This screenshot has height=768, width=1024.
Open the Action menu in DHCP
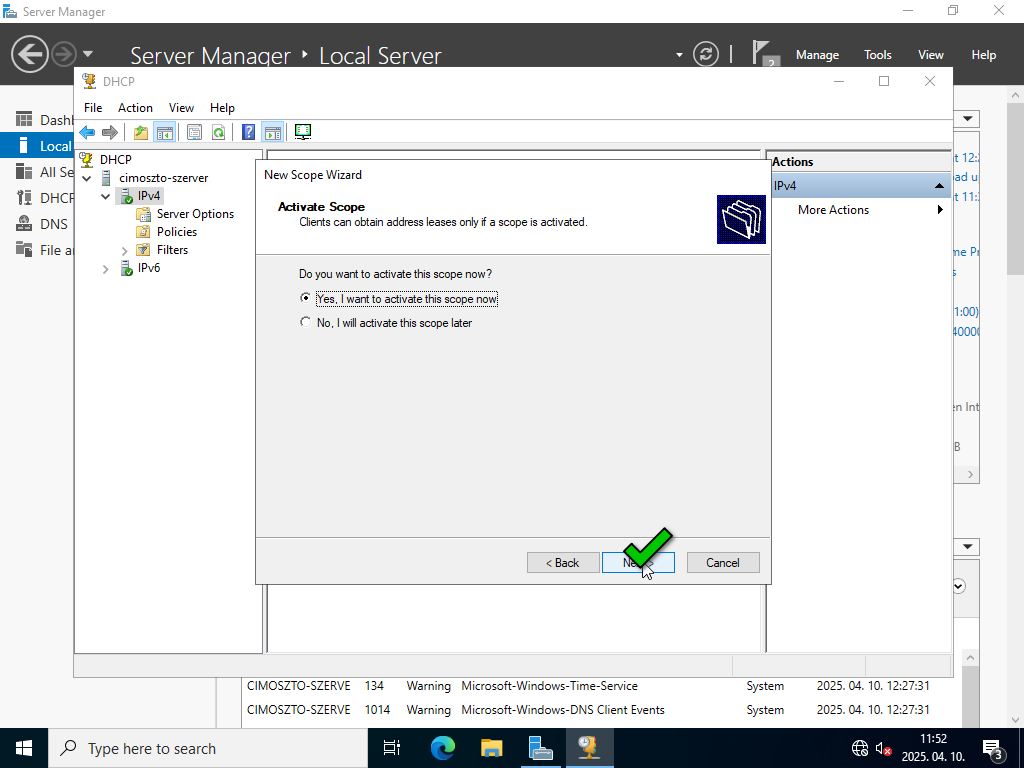point(135,108)
